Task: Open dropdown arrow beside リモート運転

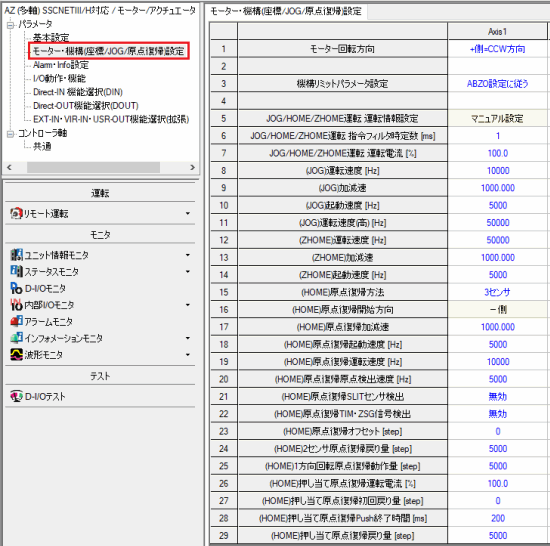Action: click(x=188, y=213)
